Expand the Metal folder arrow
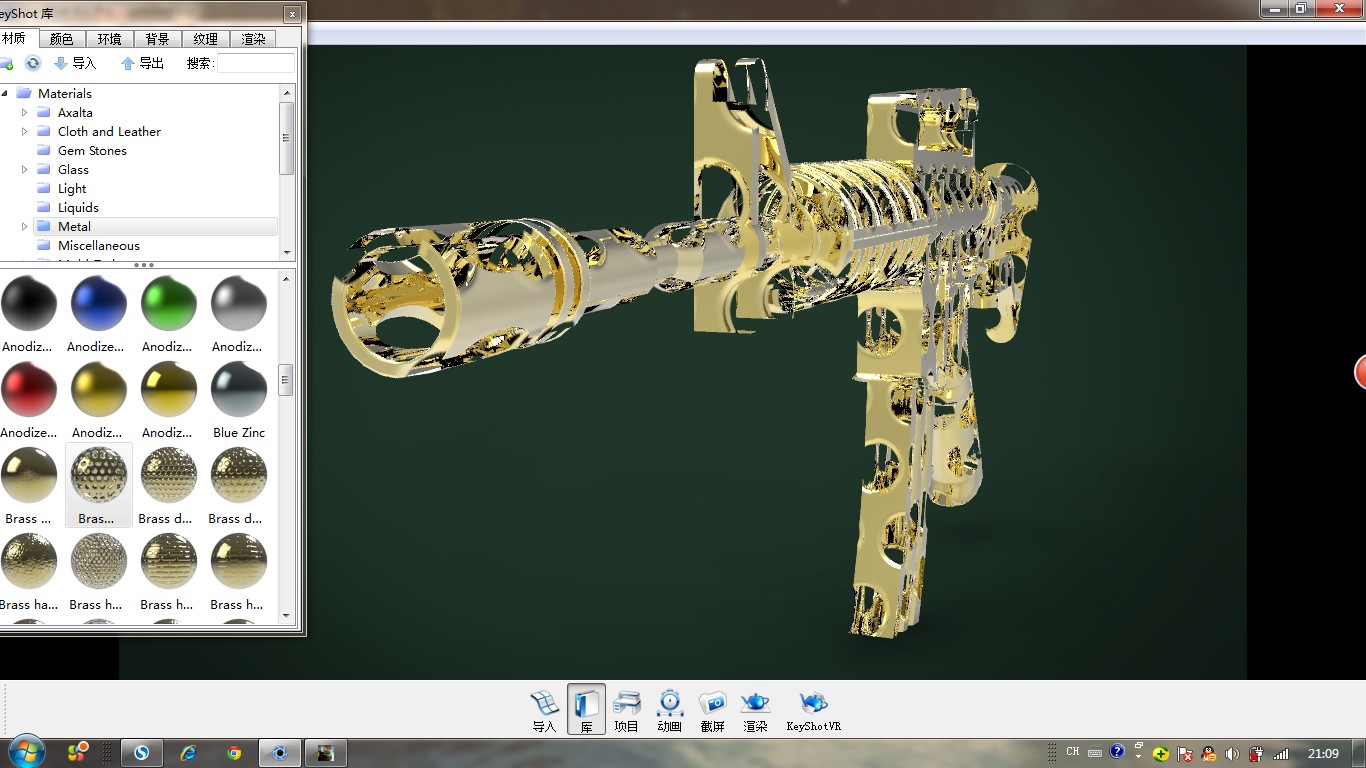Screen dimensions: 1366x768 (x=24, y=226)
